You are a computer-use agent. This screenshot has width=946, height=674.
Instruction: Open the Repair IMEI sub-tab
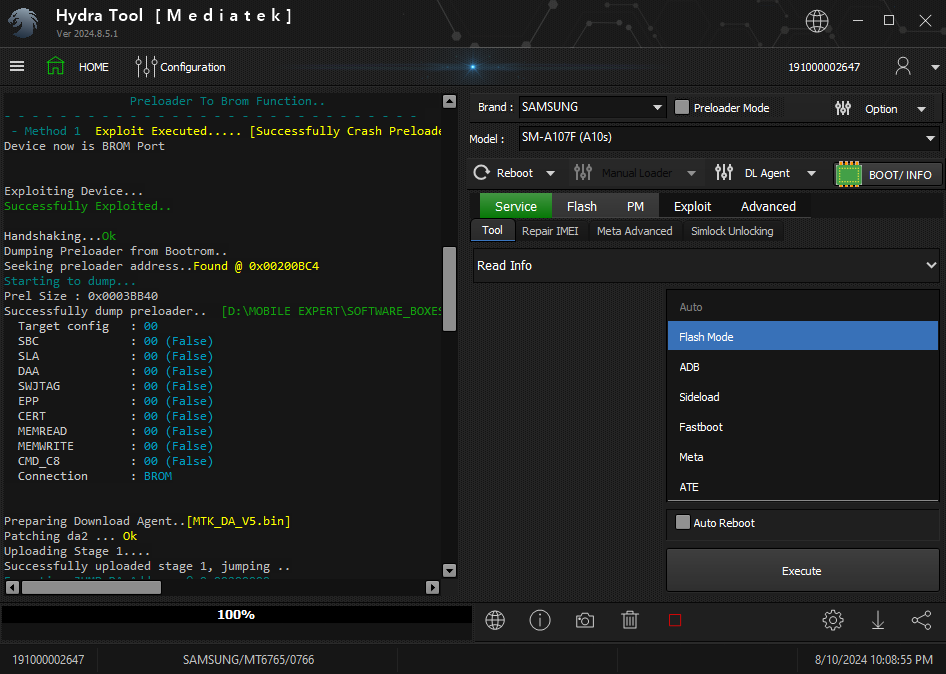coord(550,231)
